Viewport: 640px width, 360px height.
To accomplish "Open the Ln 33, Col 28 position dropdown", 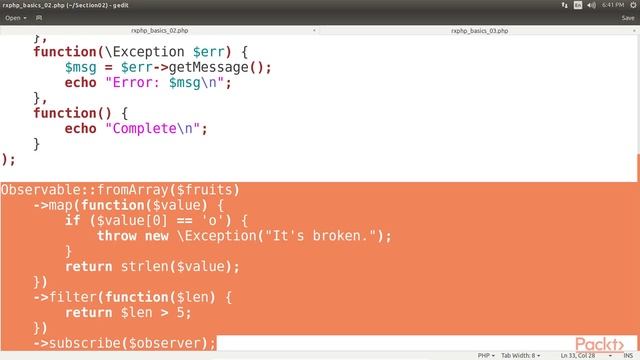I will point(586,356).
